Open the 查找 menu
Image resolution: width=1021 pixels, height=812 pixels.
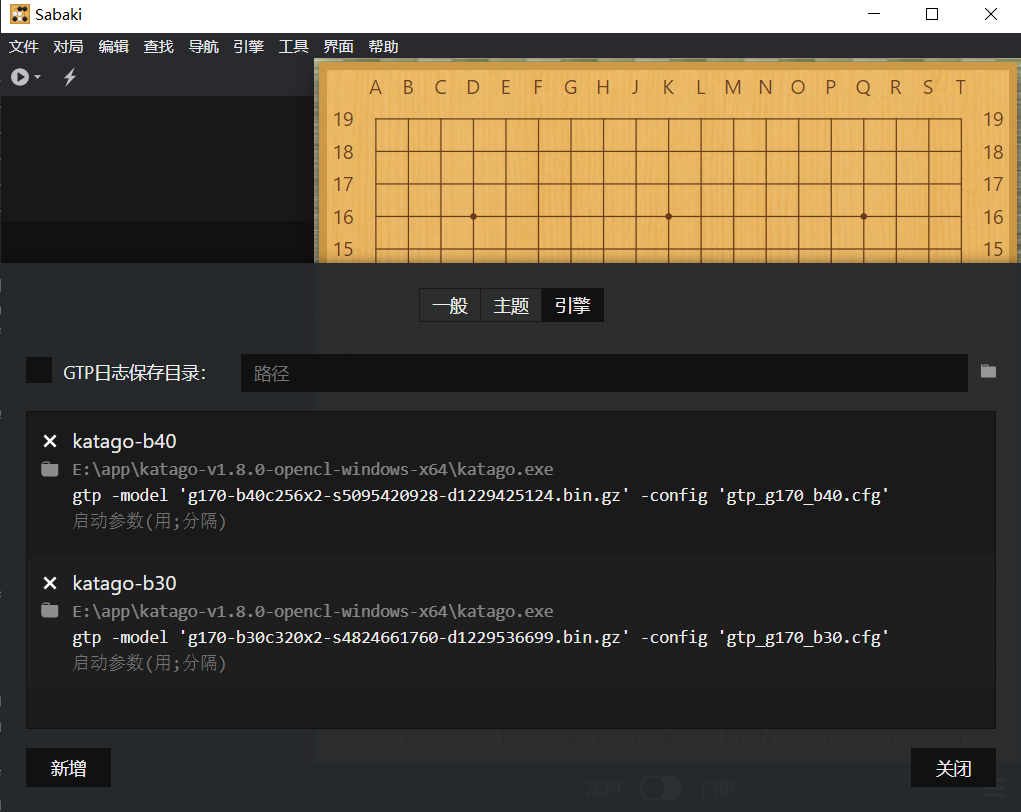point(158,47)
